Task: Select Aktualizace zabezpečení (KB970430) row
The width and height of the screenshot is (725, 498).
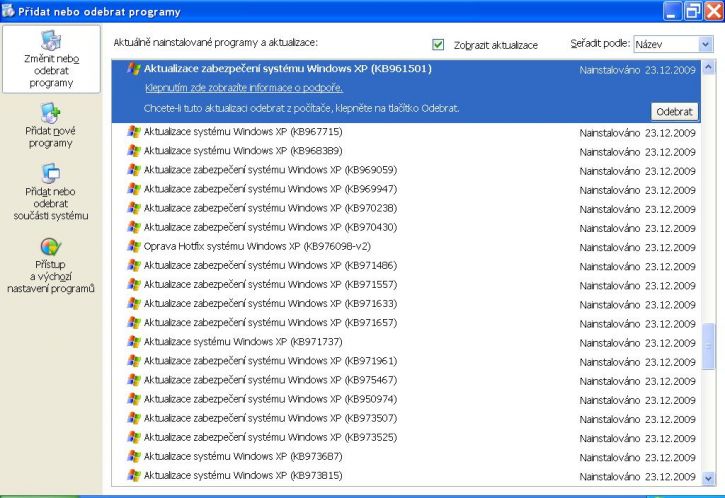Action: click(x=406, y=227)
